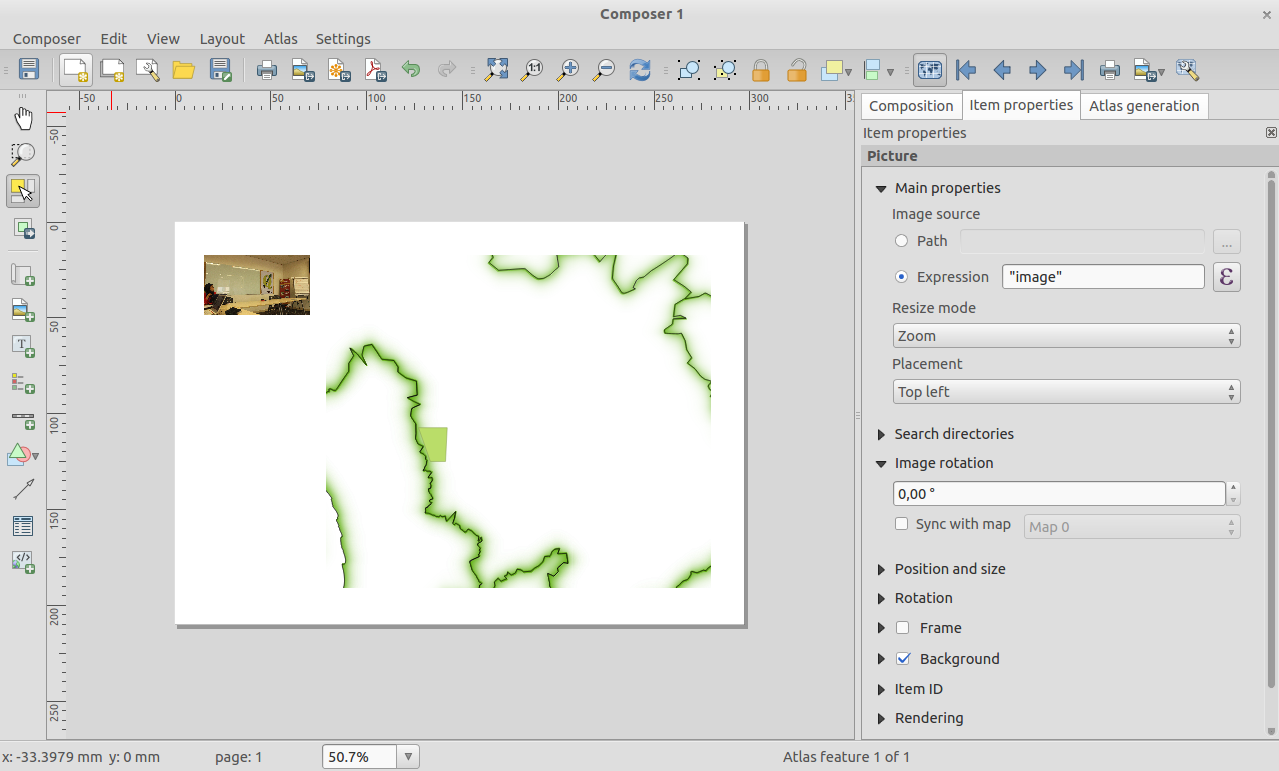Enable the Sync with map checkbox
The image size is (1279, 771).
coord(902,524)
